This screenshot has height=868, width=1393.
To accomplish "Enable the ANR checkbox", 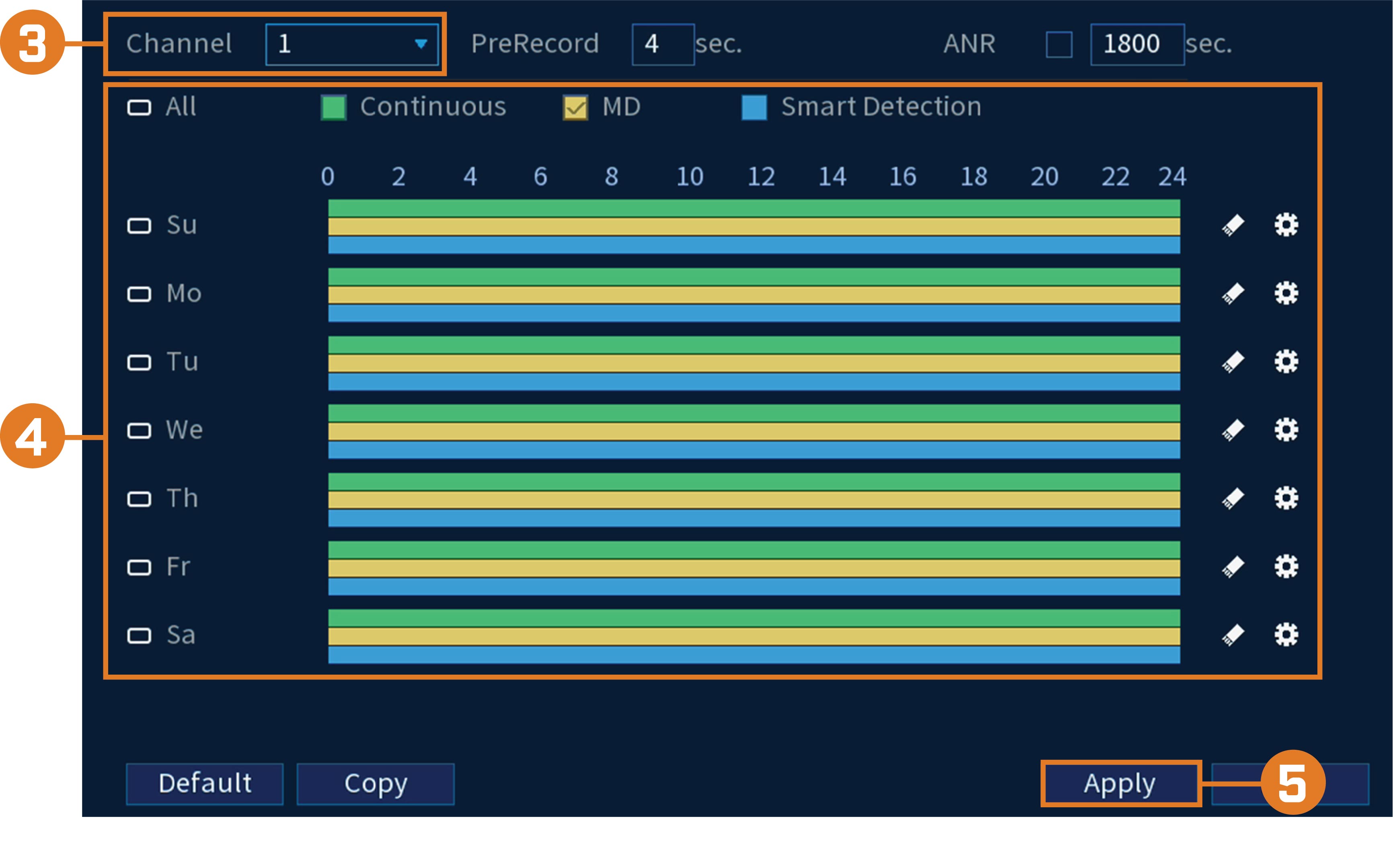I will (1059, 45).
